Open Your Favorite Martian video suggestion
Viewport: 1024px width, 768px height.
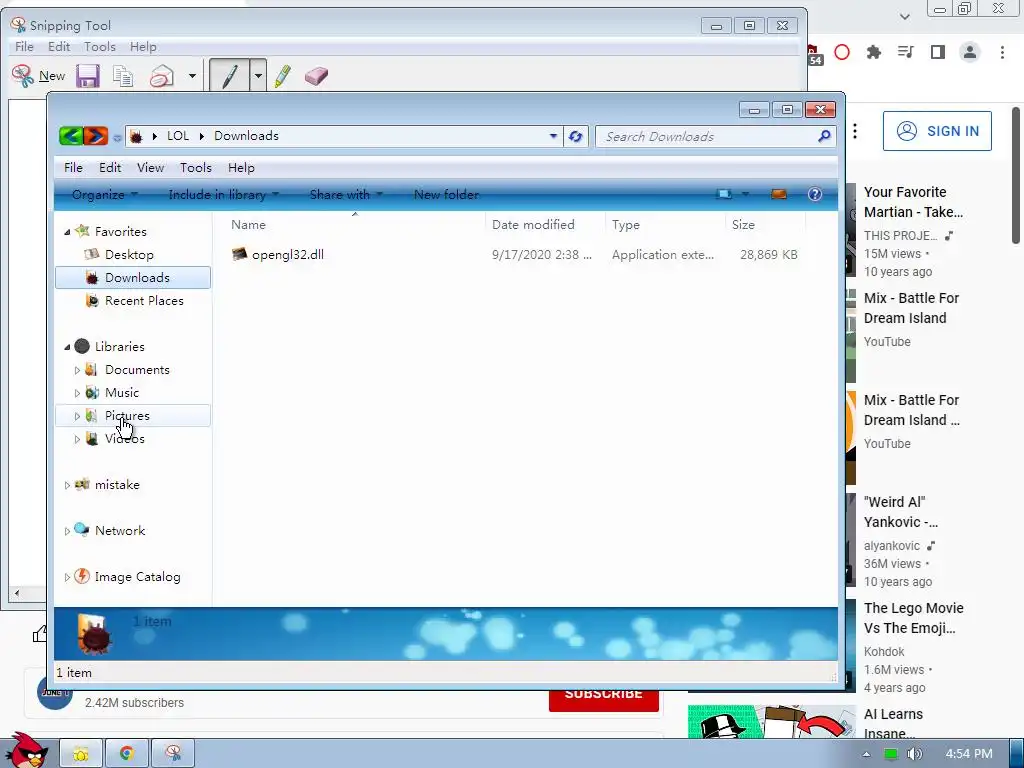pos(913,202)
